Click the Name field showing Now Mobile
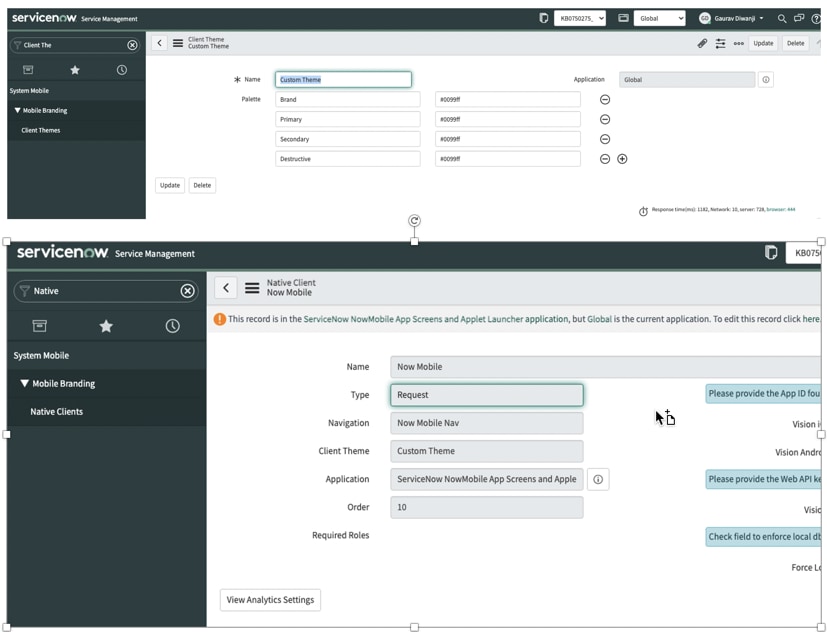 pyautogui.click(x=605, y=367)
